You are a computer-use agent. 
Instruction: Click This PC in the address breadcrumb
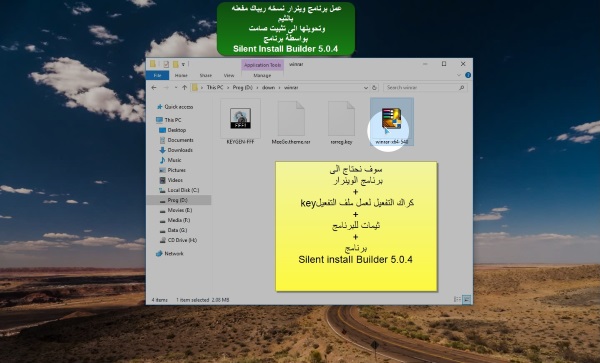215,88
